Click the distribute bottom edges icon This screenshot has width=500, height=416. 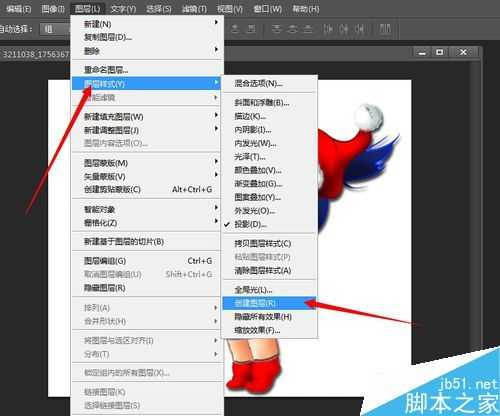tap(308, 29)
